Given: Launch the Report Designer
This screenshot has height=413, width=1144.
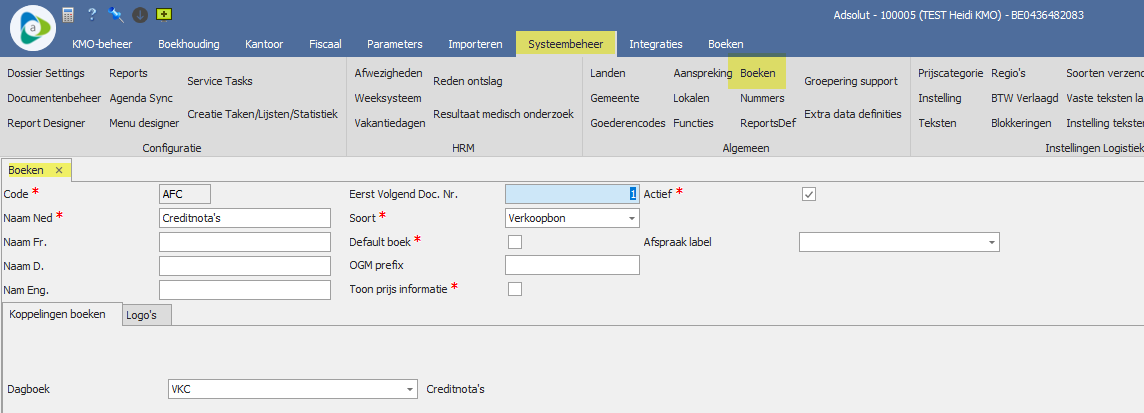Looking at the screenshot, I should click(x=46, y=123).
